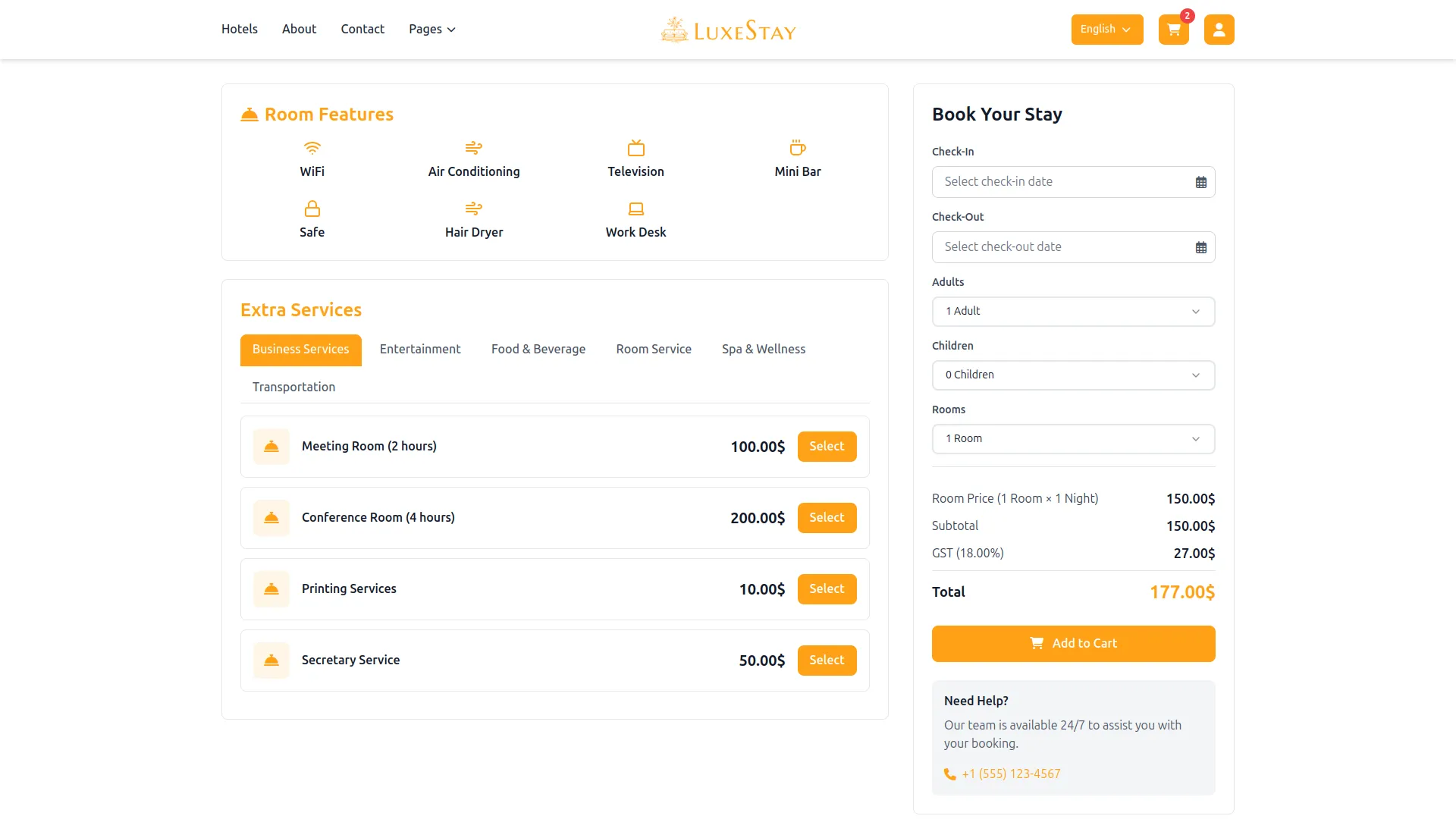The width and height of the screenshot is (1456, 819).
Task: Click the Meeting Room bell icon
Action: (271, 447)
